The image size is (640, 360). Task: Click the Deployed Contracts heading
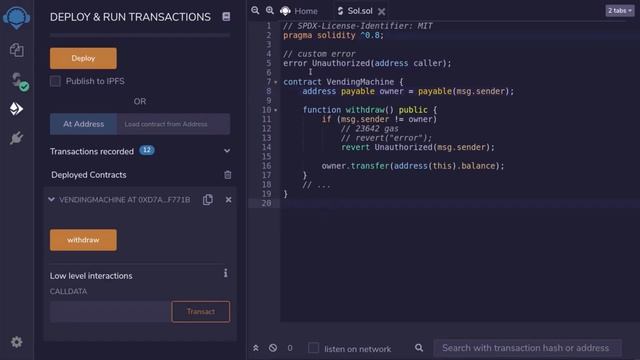89,175
